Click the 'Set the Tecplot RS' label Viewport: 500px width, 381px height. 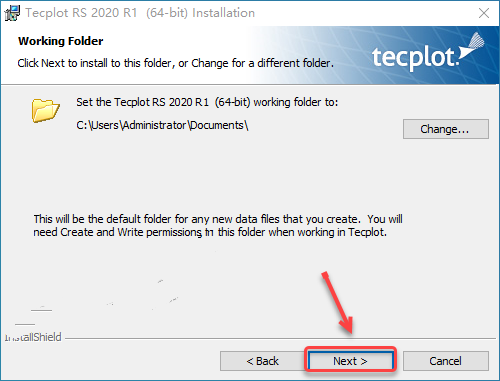207,102
